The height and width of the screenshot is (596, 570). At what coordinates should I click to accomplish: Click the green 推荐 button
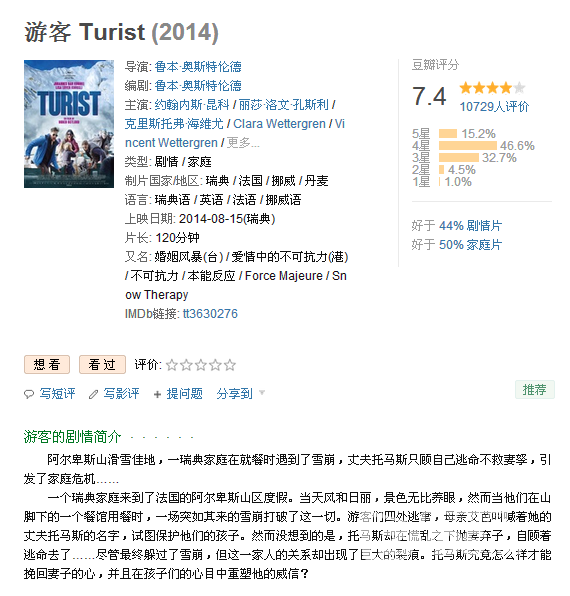point(535,390)
